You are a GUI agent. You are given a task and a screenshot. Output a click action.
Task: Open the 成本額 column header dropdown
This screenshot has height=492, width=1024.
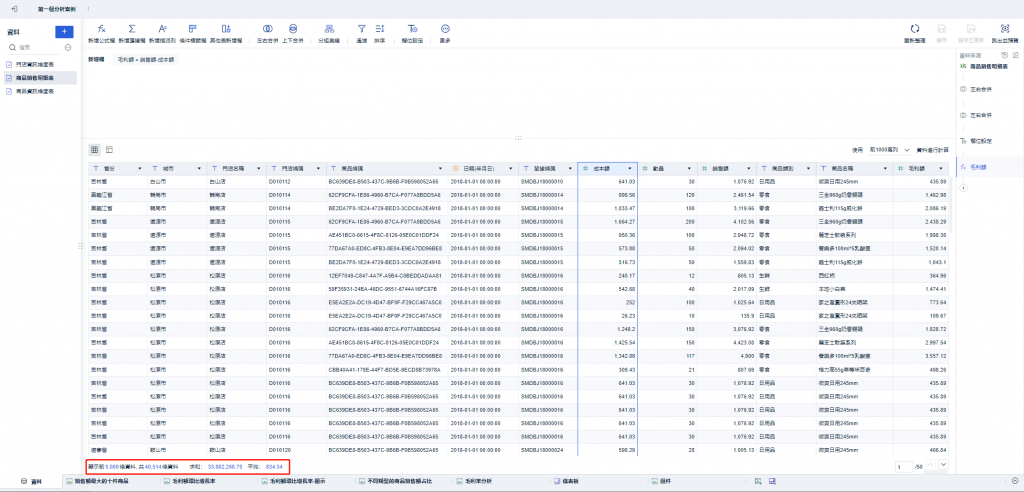click(630, 169)
